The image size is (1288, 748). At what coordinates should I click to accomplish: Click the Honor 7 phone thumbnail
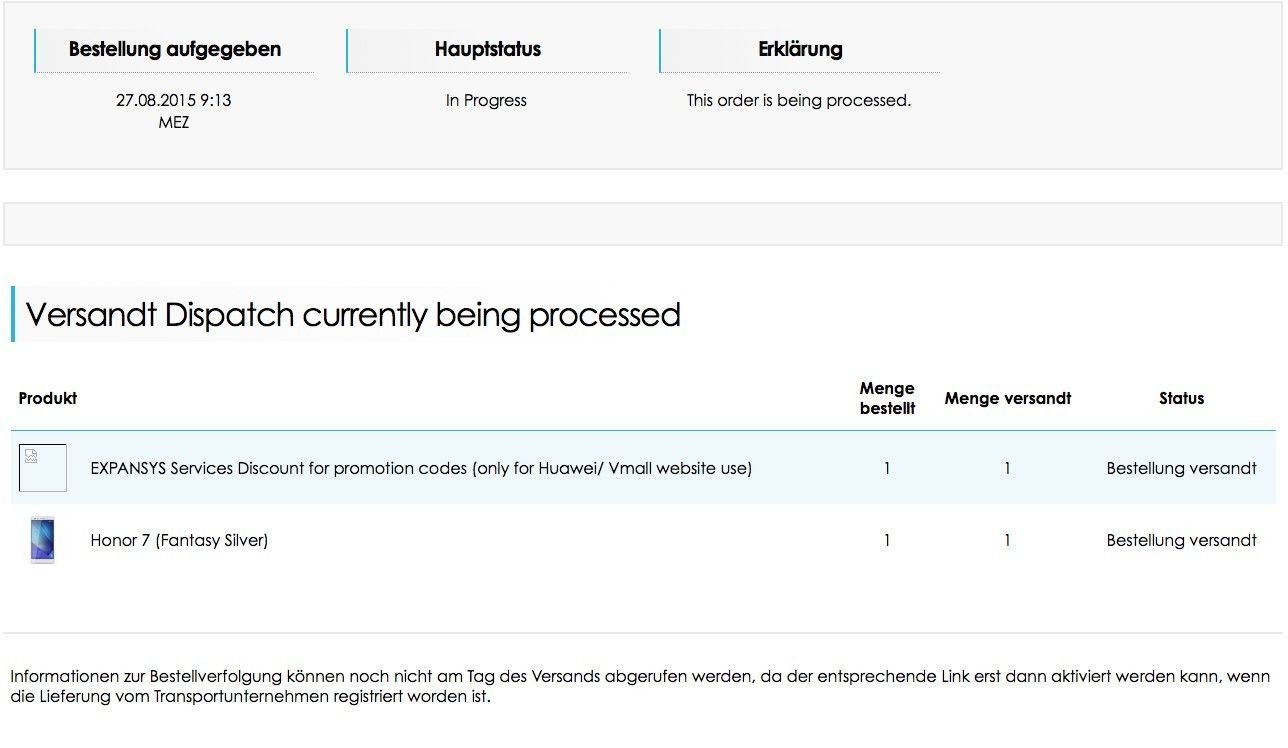[x=43, y=540]
